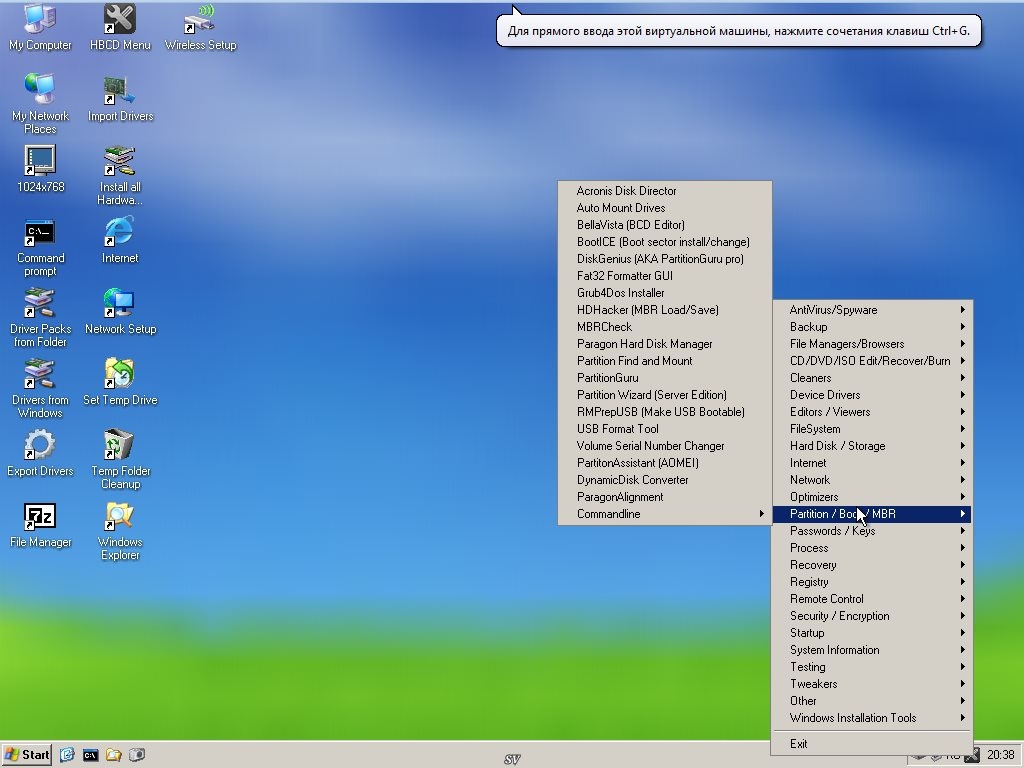Expand the Commandline submenu
This screenshot has height=768, width=1024.
click(x=609, y=514)
